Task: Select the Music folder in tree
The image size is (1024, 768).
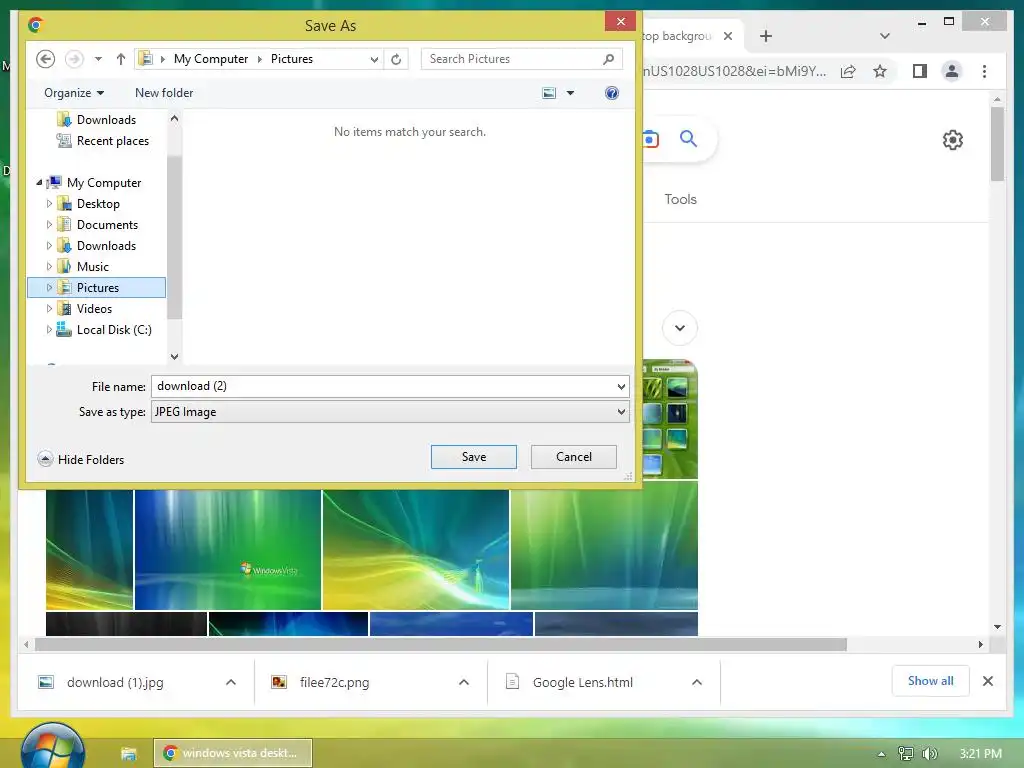Action: point(92,266)
